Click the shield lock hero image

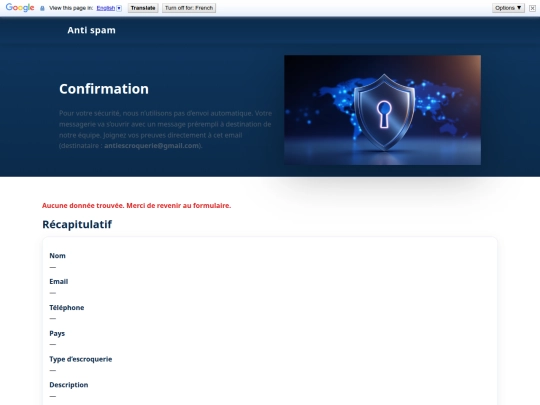382,110
